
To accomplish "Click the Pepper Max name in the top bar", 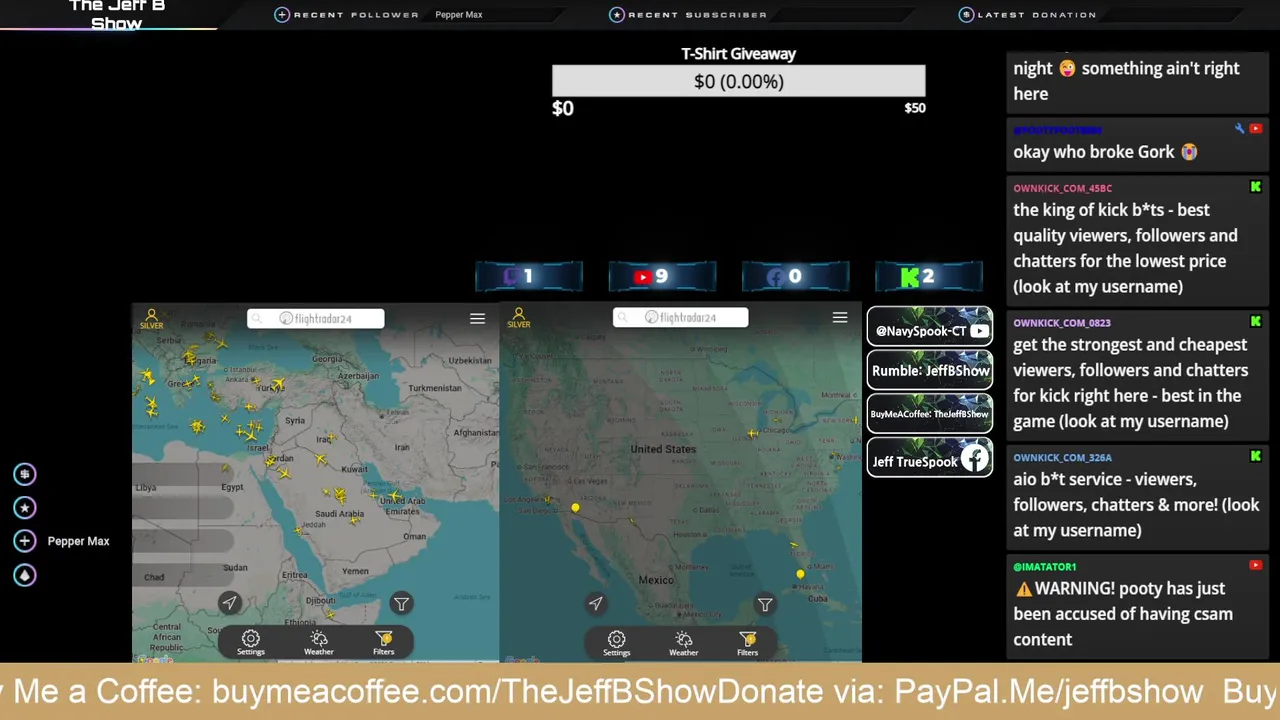I will [x=459, y=15].
